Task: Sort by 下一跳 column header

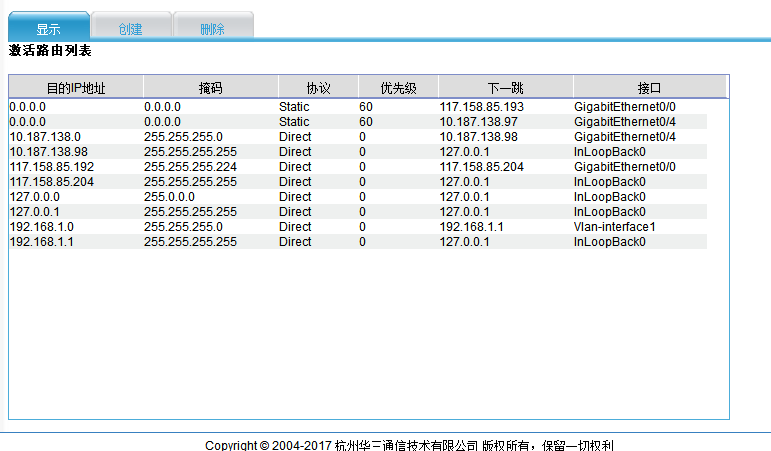Action: 505,88
